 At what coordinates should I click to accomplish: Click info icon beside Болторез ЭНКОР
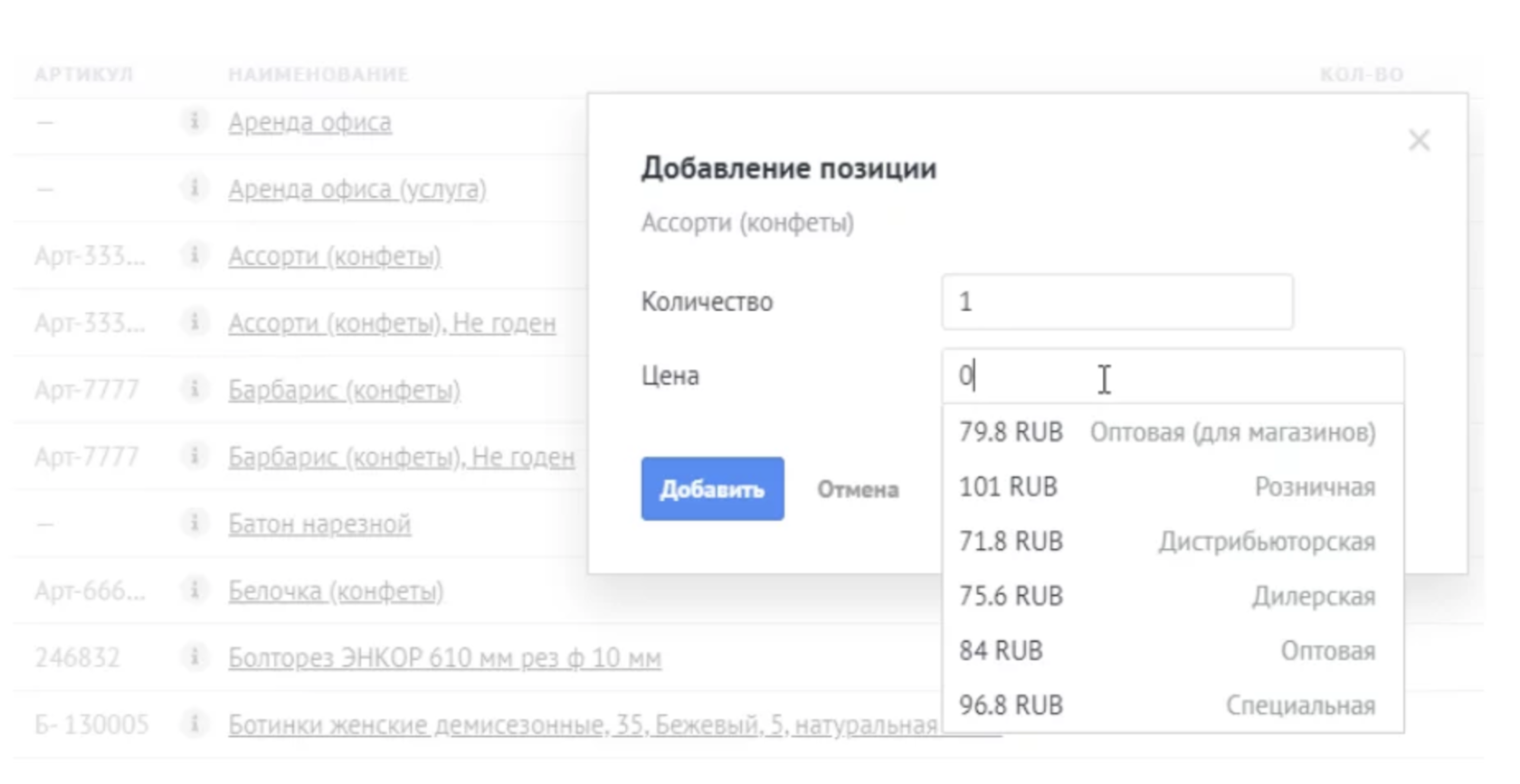click(194, 656)
